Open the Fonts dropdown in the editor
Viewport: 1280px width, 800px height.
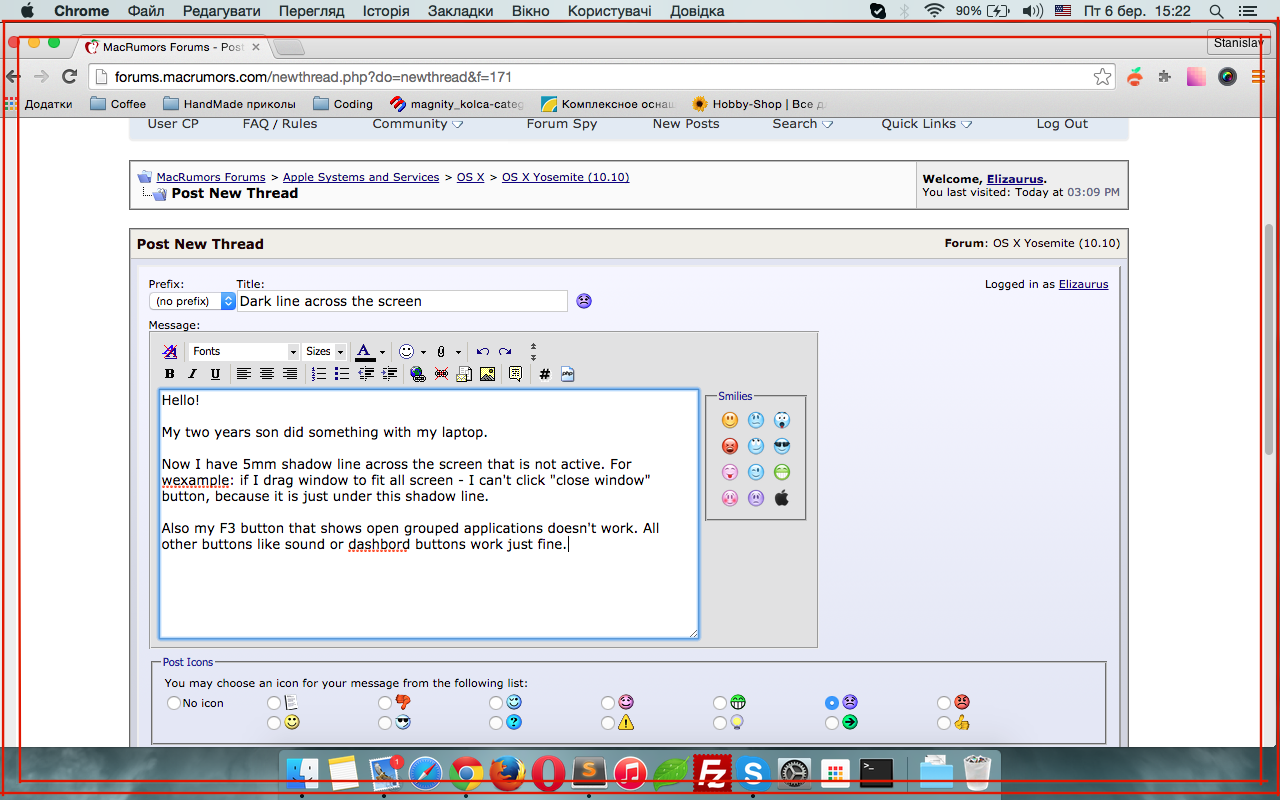[x=245, y=351]
